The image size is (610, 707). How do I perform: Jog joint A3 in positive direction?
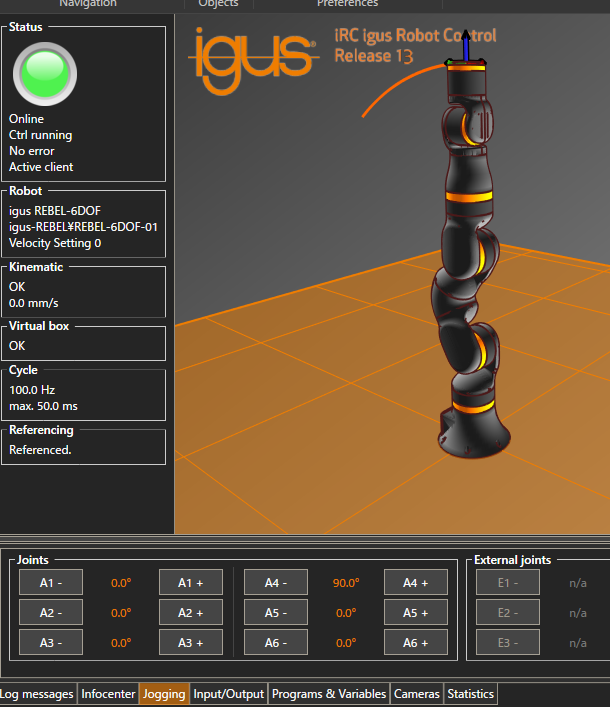point(190,643)
